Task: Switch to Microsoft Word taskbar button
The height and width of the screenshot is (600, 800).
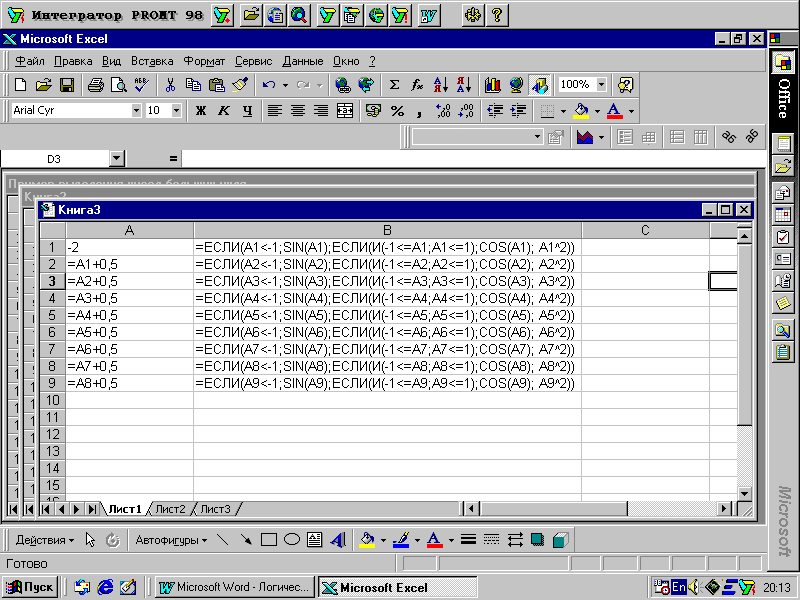Action: [235, 587]
